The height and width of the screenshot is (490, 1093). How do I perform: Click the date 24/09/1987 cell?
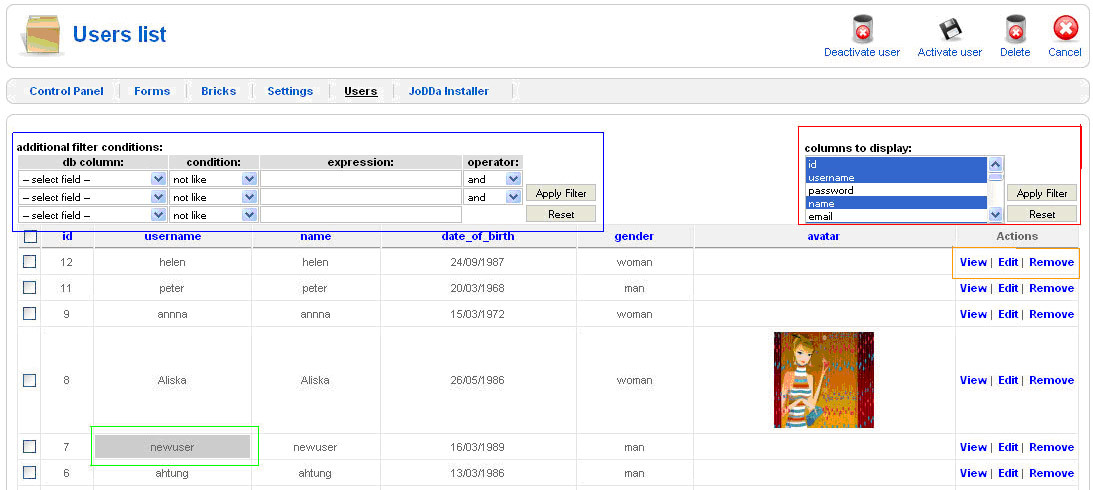[x=477, y=263]
